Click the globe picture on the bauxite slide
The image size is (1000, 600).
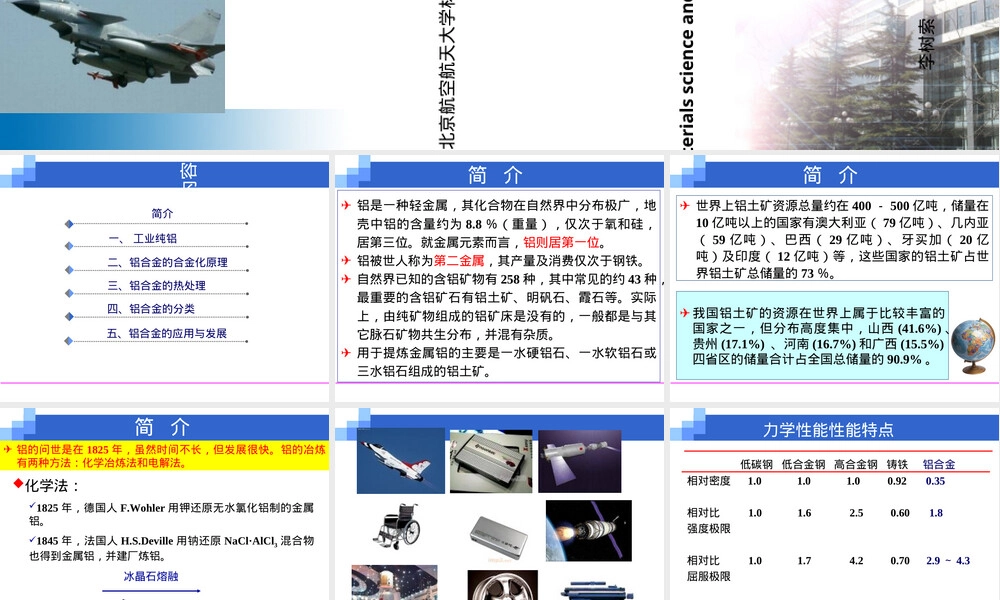(973, 345)
